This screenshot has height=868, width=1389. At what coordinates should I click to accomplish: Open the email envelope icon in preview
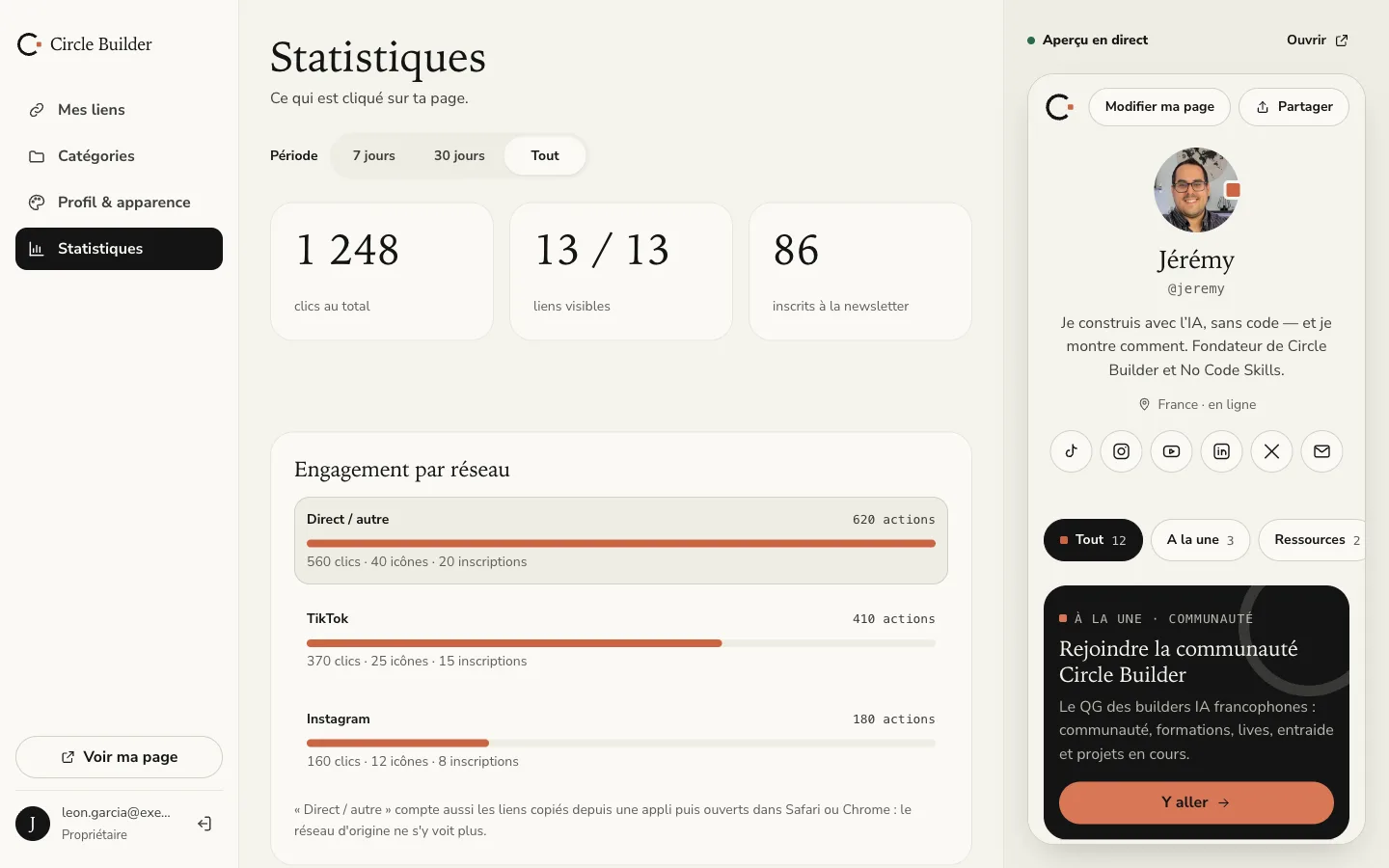[1321, 451]
